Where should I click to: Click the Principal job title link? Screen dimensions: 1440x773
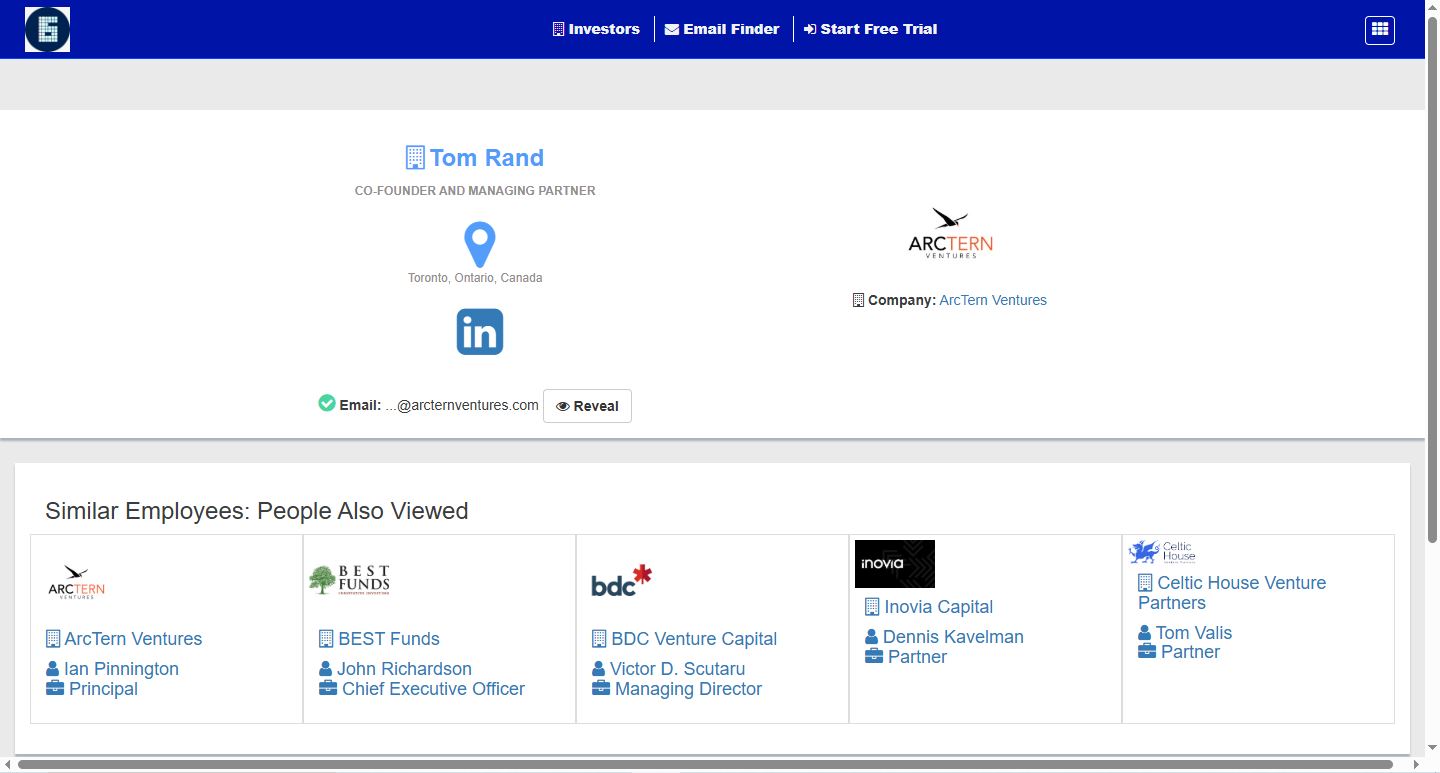coord(103,689)
